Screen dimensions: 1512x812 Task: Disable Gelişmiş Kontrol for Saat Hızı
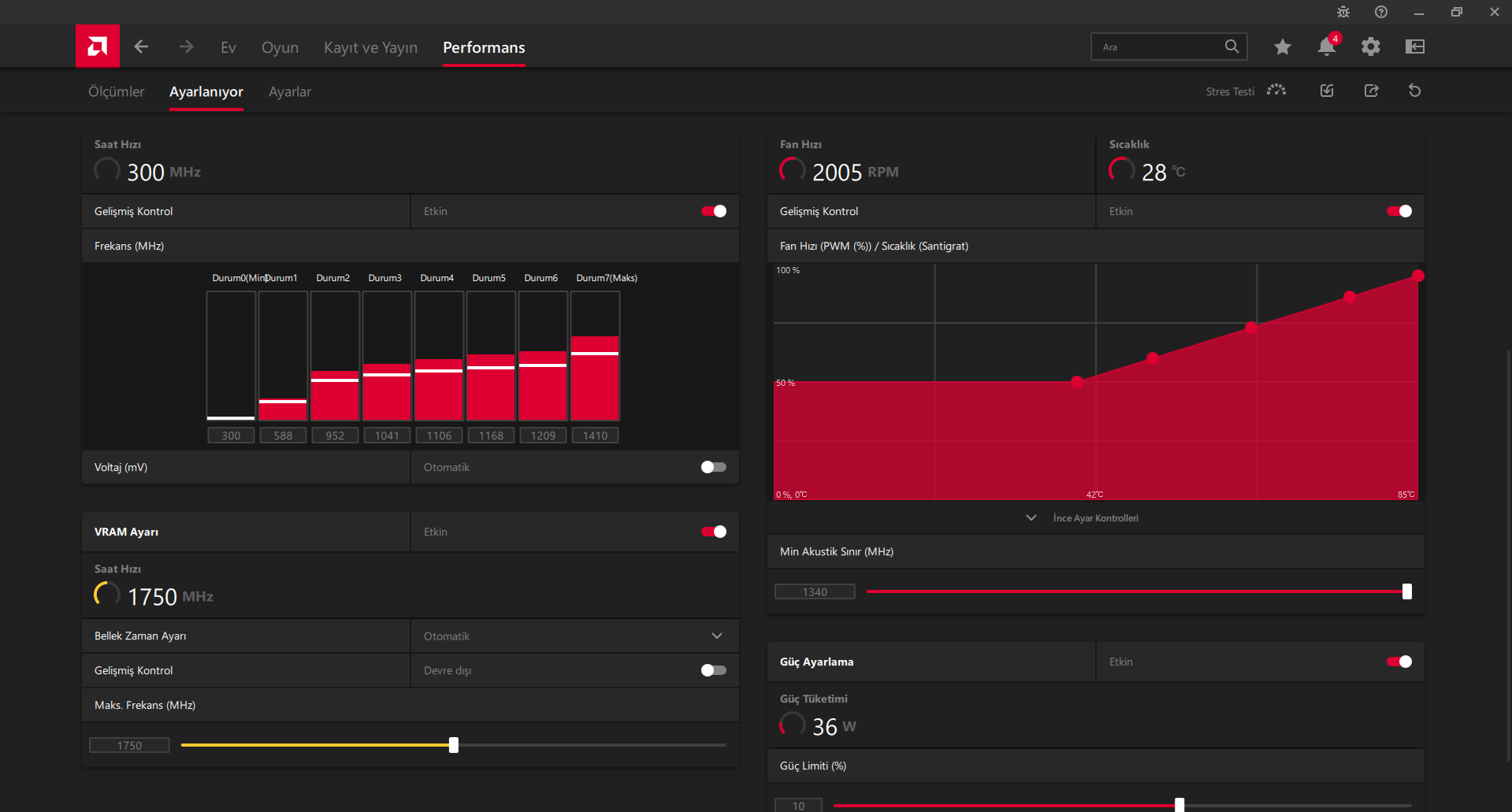pyautogui.click(x=713, y=211)
